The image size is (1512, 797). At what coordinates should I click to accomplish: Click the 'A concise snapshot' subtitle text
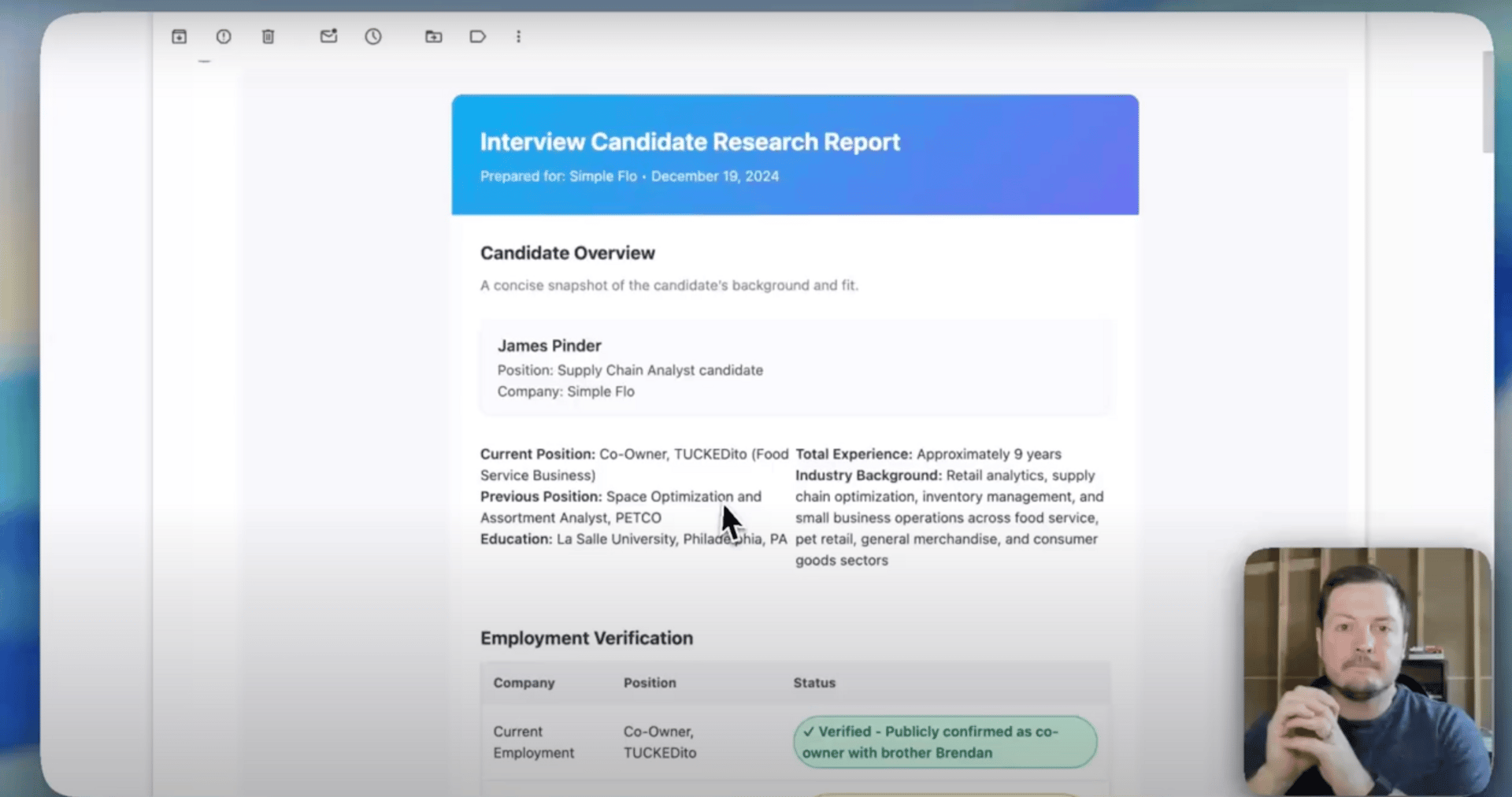click(x=669, y=285)
